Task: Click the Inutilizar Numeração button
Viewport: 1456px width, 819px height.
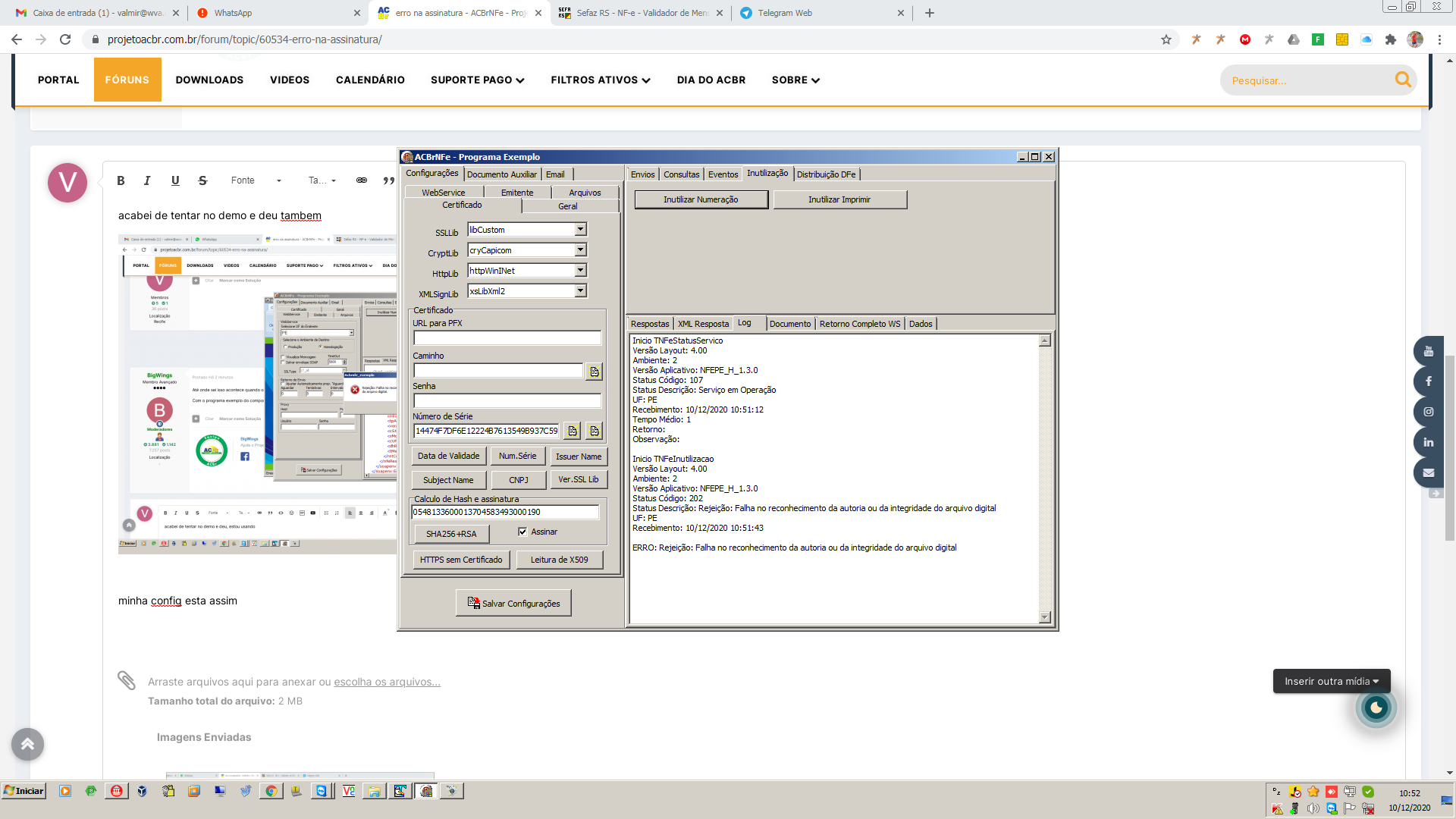Action: coord(701,199)
